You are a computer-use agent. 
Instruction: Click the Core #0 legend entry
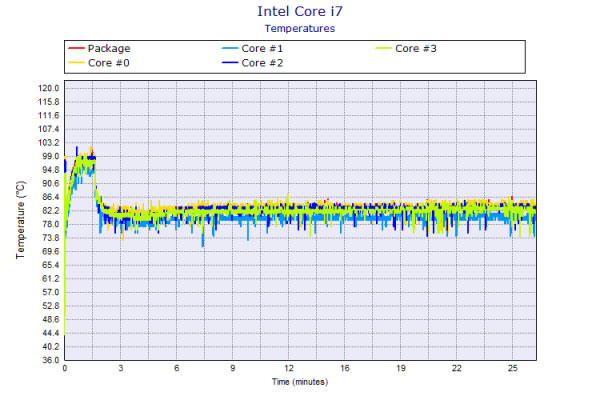(x=99, y=63)
